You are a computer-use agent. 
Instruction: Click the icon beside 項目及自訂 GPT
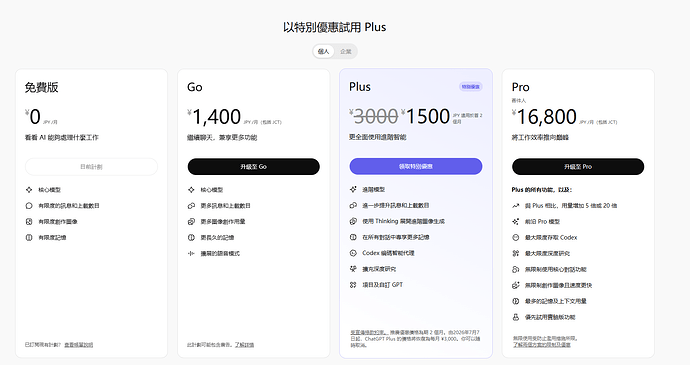[x=353, y=285]
